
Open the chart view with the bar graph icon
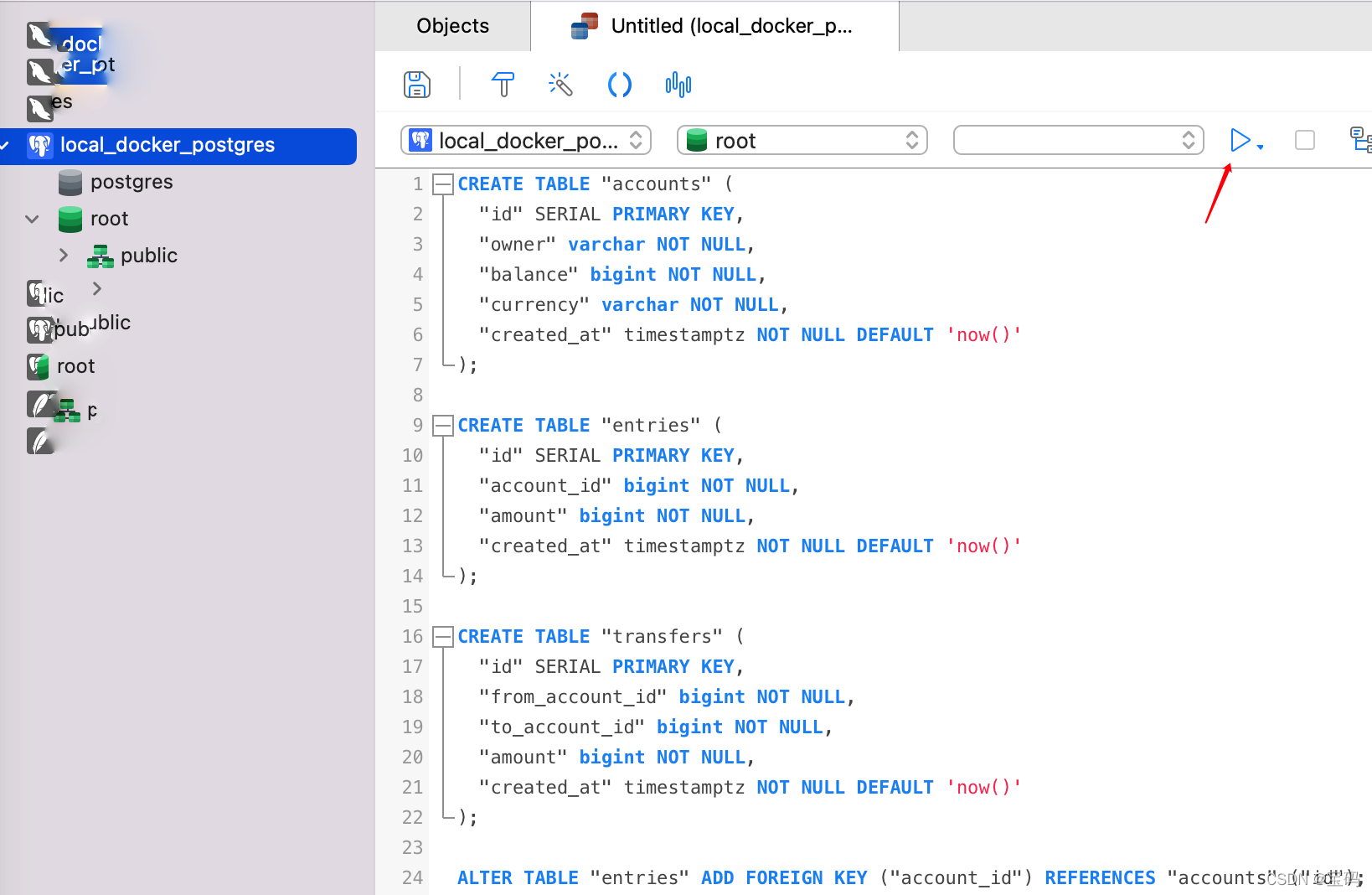click(x=678, y=85)
